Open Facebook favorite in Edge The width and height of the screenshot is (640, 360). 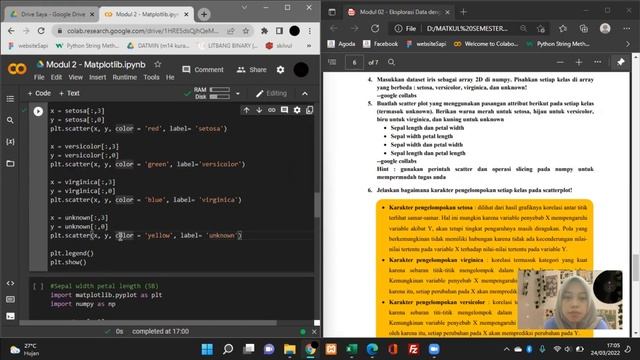(380, 44)
